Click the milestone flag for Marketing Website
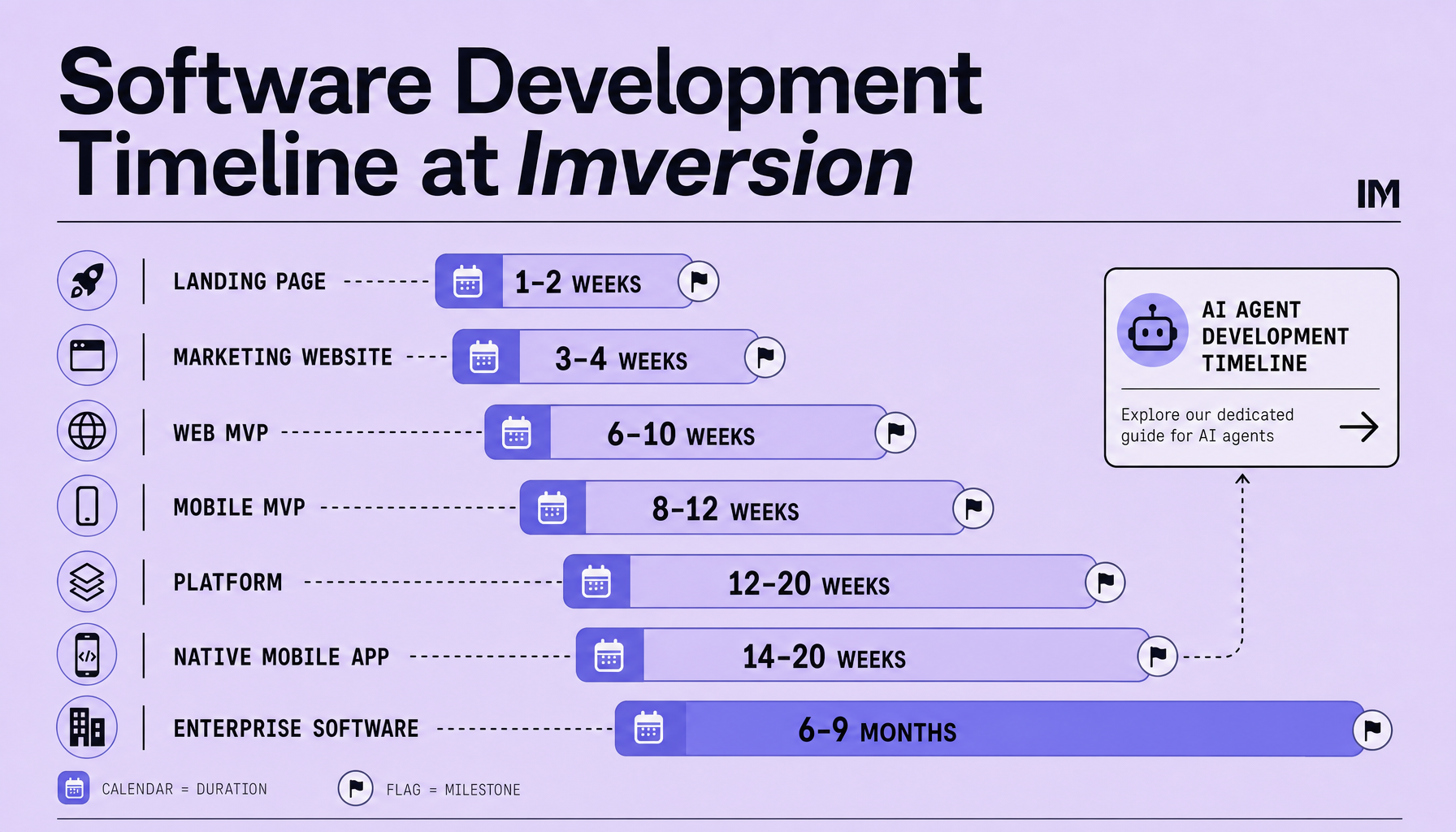This screenshot has width=1456, height=832. tap(765, 357)
